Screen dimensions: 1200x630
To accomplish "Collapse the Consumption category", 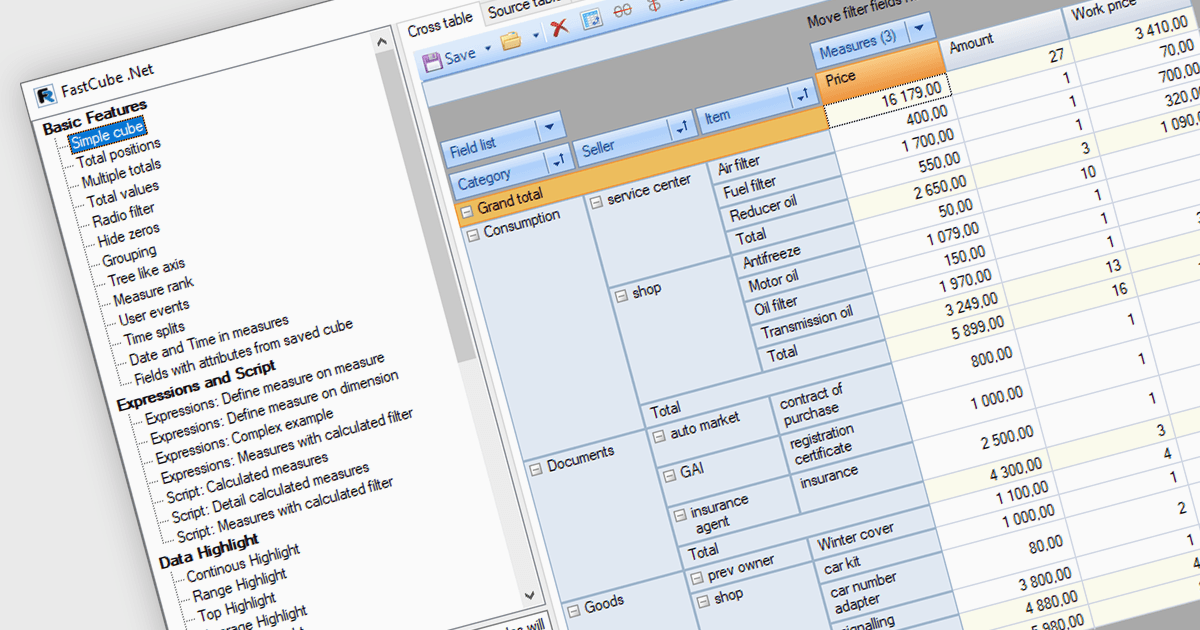I will coord(473,234).
